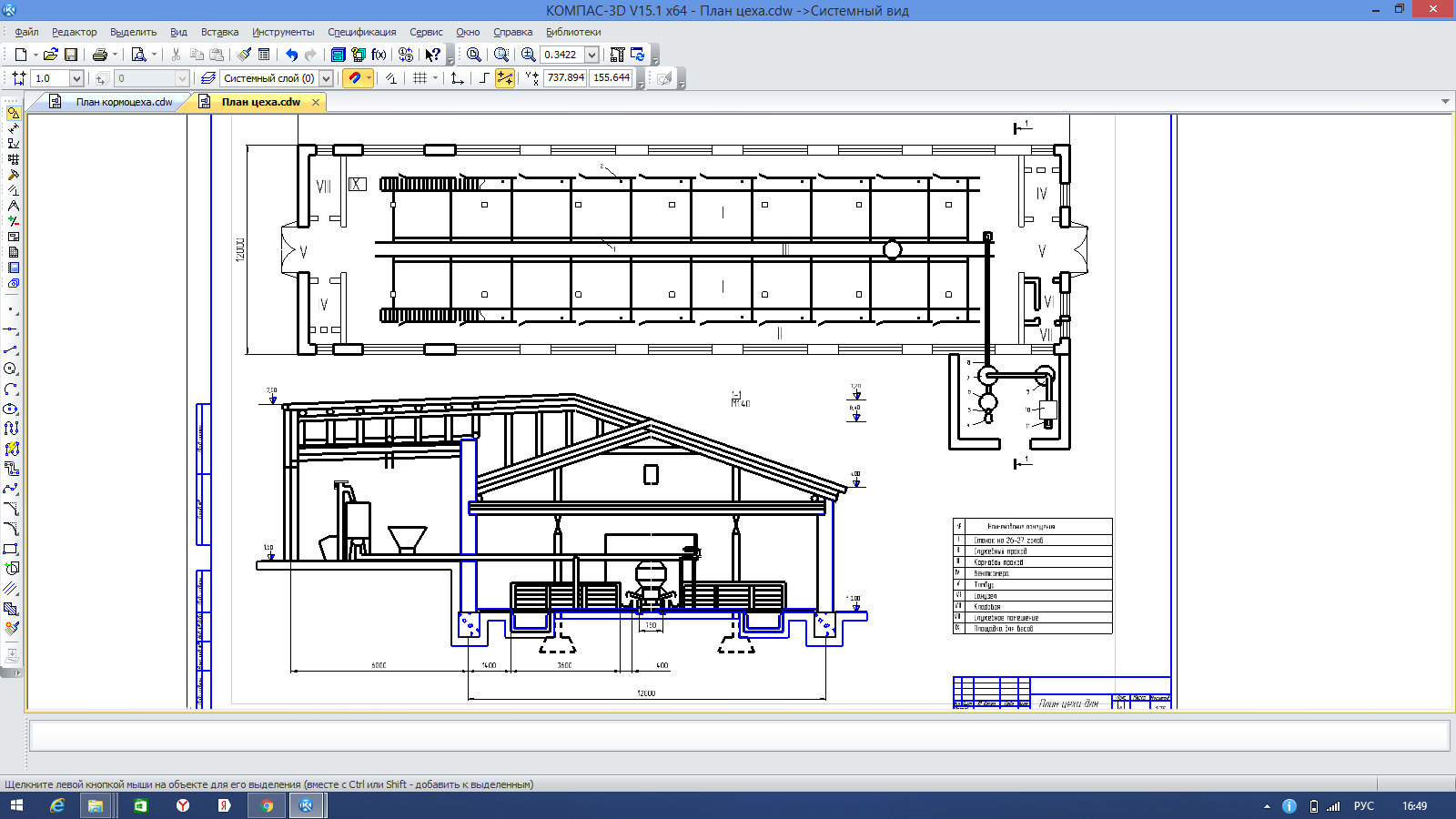This screenshot has height=819, width=1456.
Task: Select the Geometry panel in the left toolbar
Action: (14, 114)
